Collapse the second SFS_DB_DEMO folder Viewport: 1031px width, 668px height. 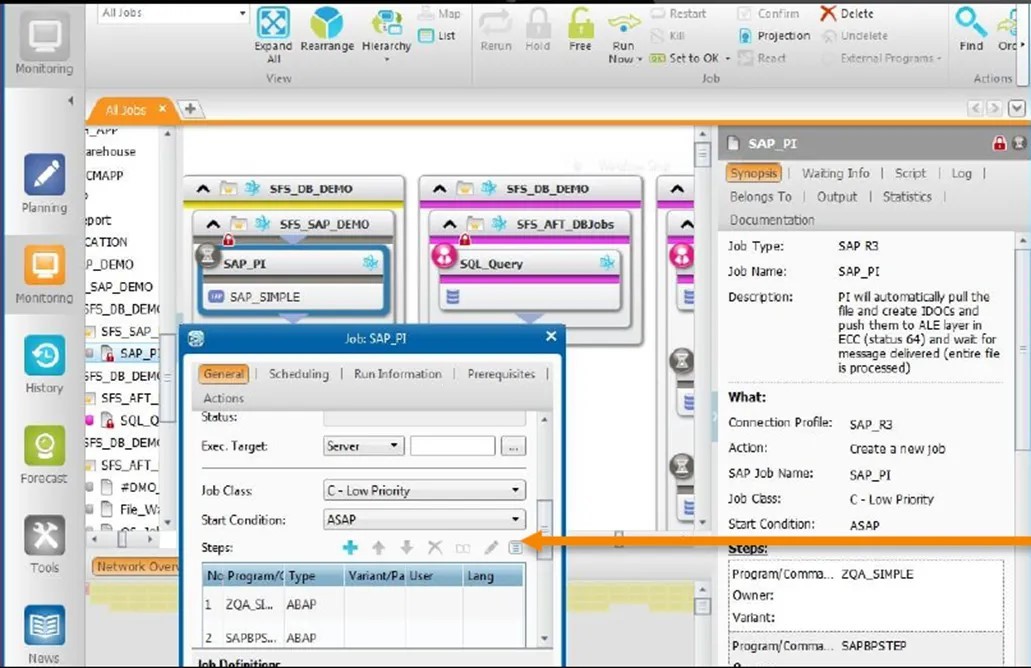coord(439,189)
